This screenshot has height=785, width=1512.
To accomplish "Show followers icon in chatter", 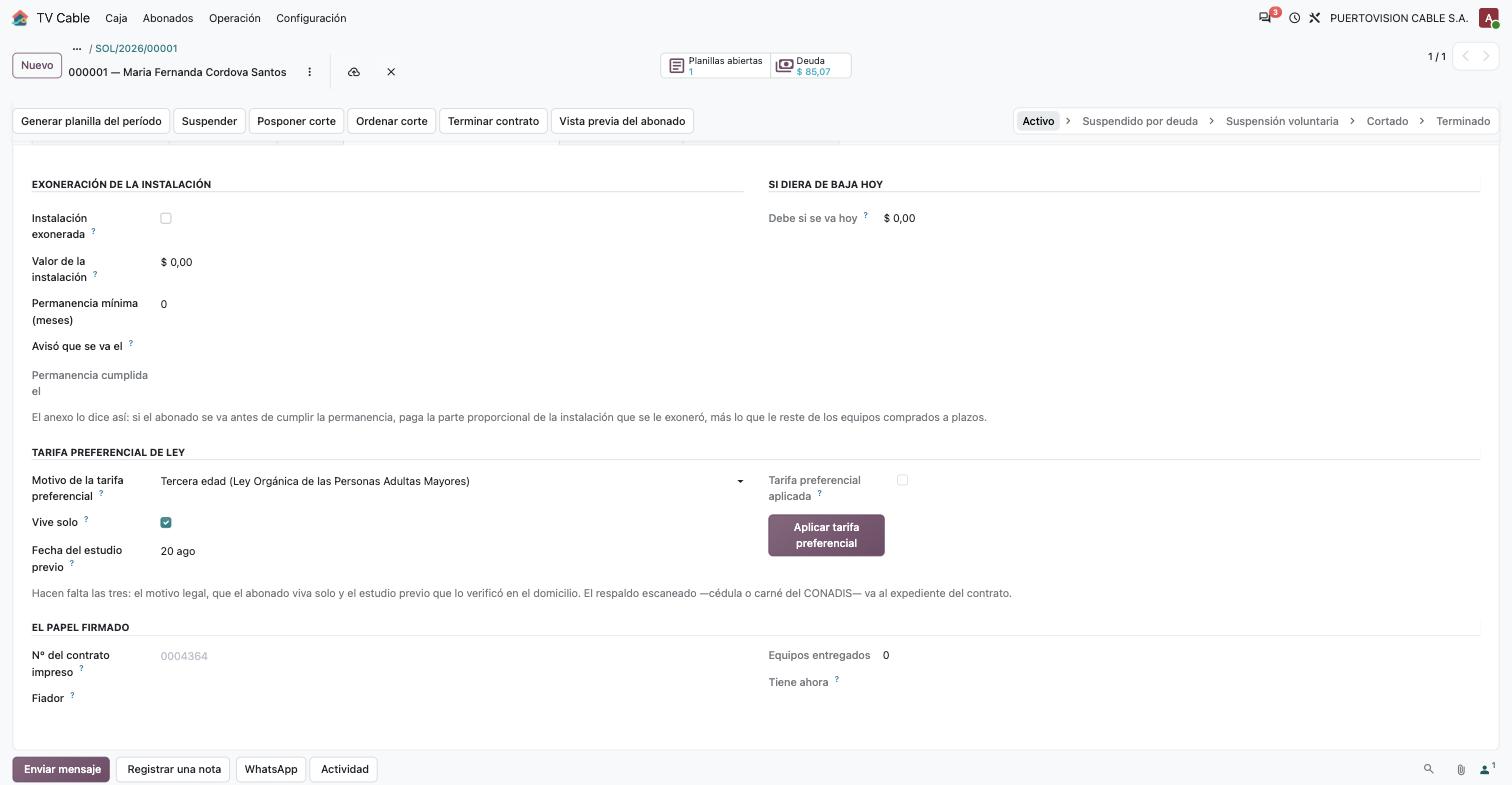I will click(1487, 769).
